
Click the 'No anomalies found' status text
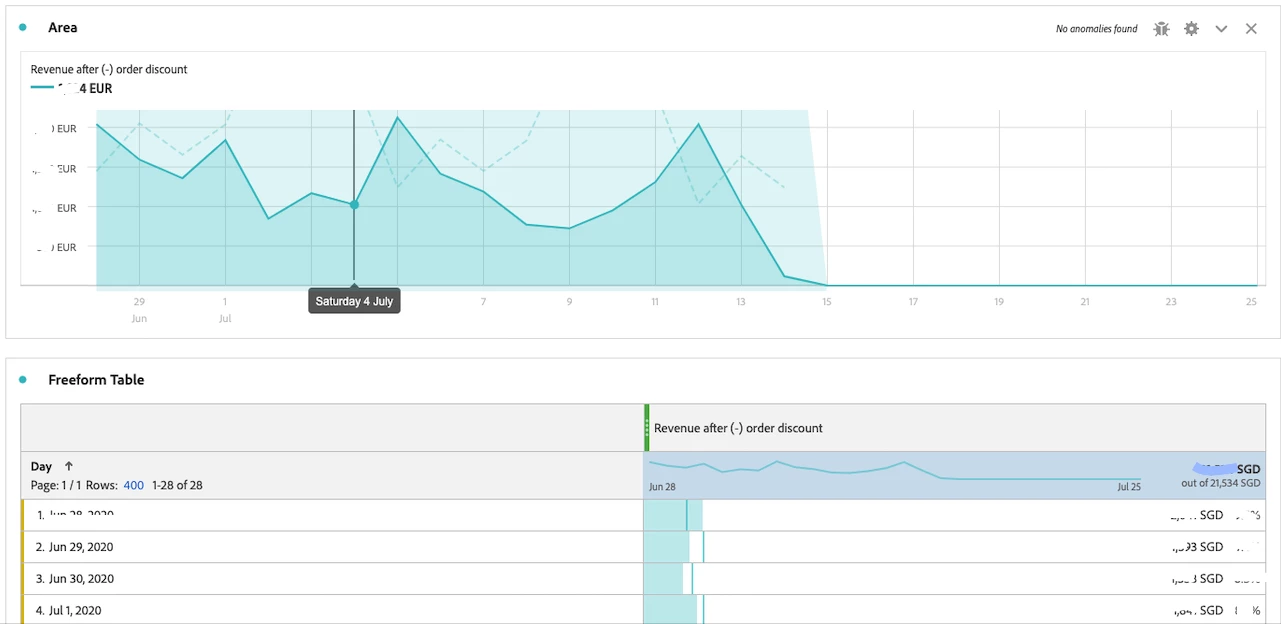click(1096, 29)
